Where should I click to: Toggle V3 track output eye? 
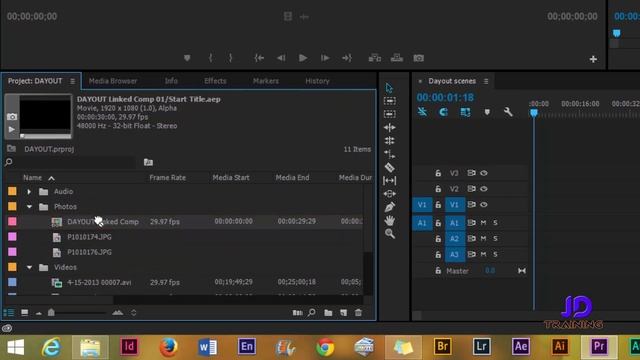coord(484,173)
